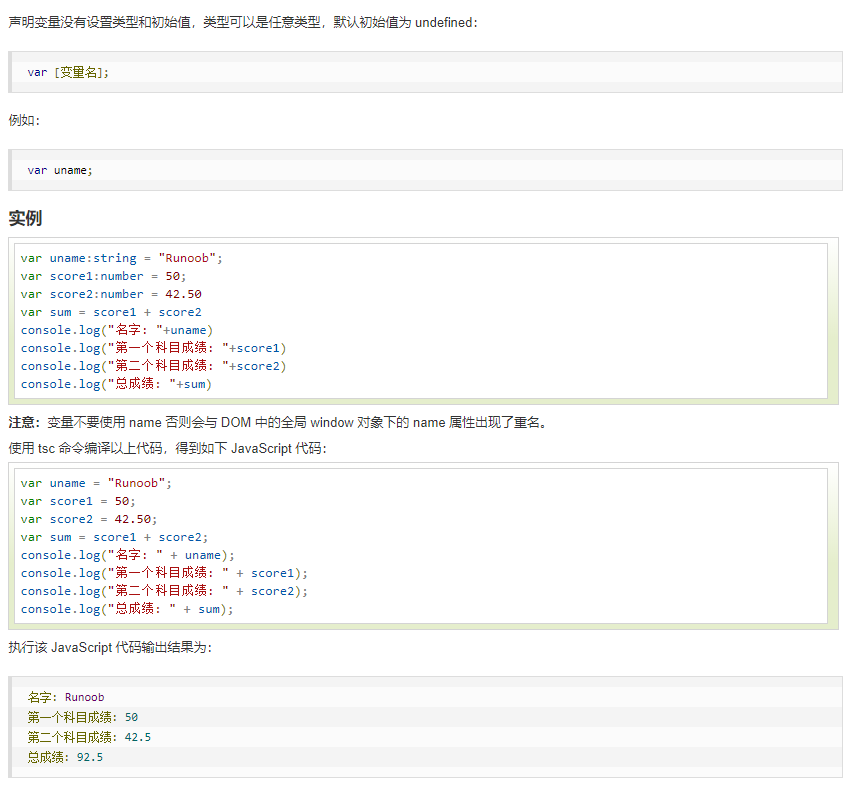Viewport: 850px width, 787px height.
Task: Click the line var score1:number = 50;
Action: coord(103,276)
